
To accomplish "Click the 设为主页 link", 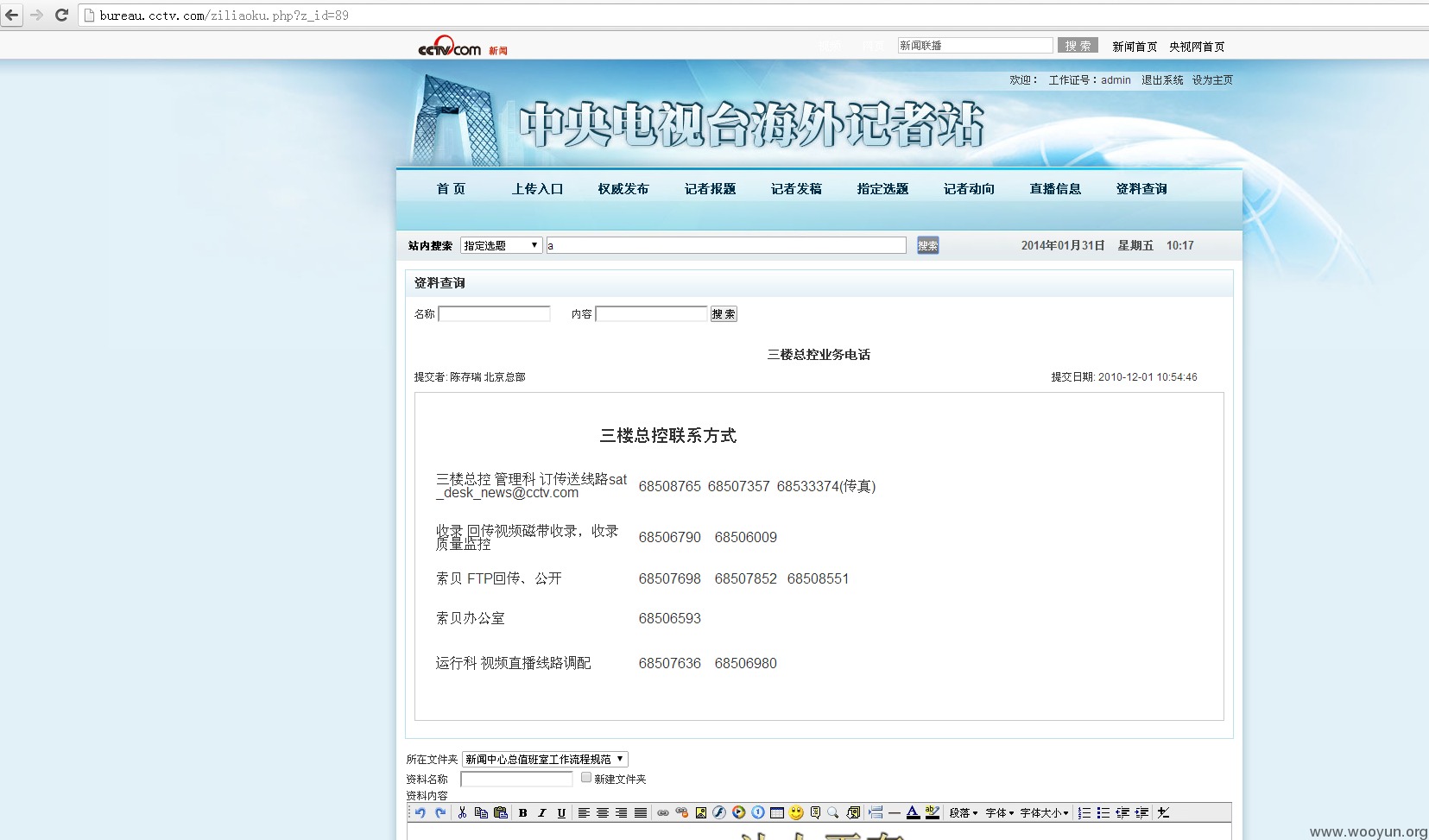I will [1212, 80].
